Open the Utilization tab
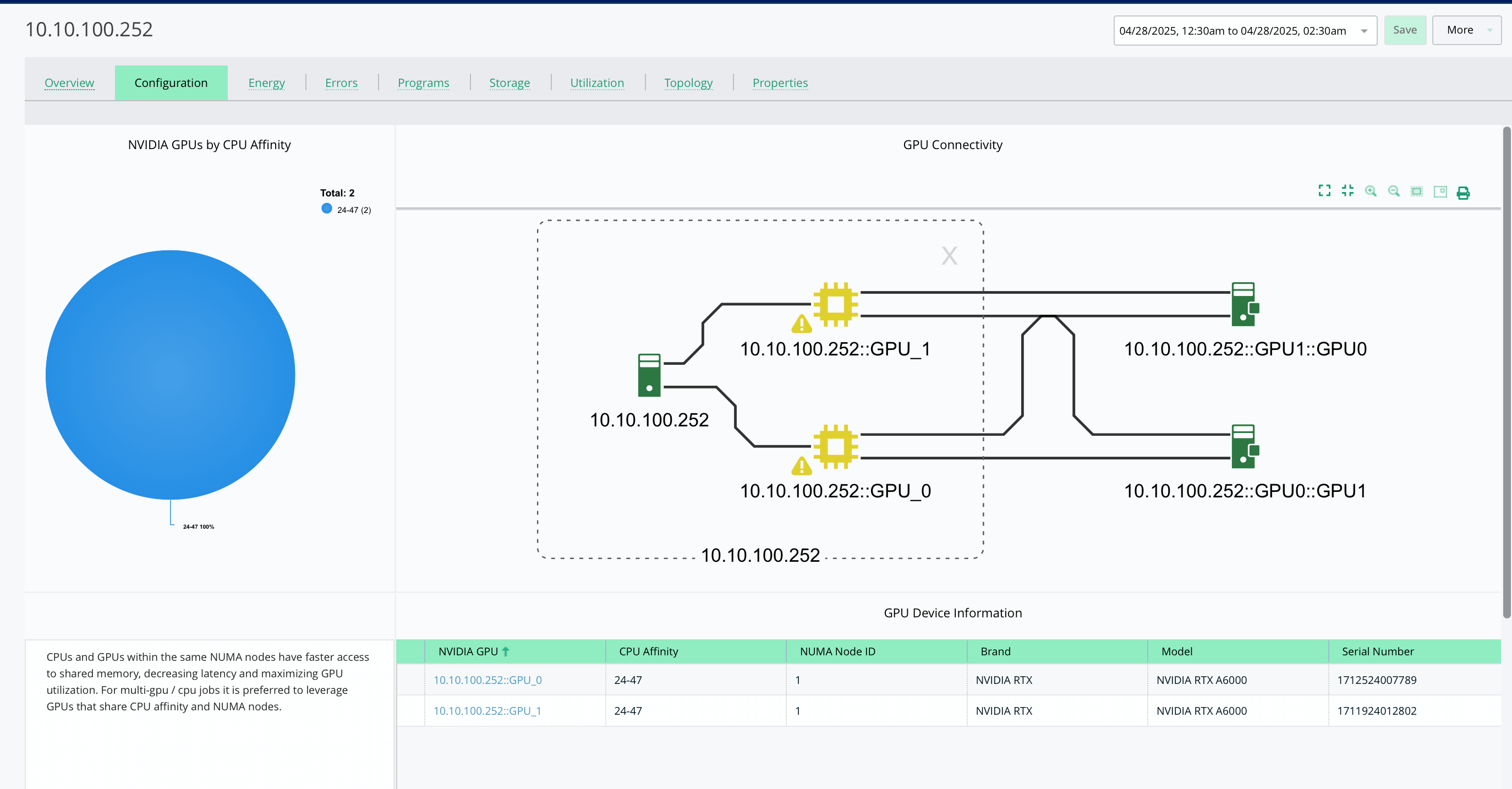The height and width of the screenshot is (789, 1512). click(597, 83)
